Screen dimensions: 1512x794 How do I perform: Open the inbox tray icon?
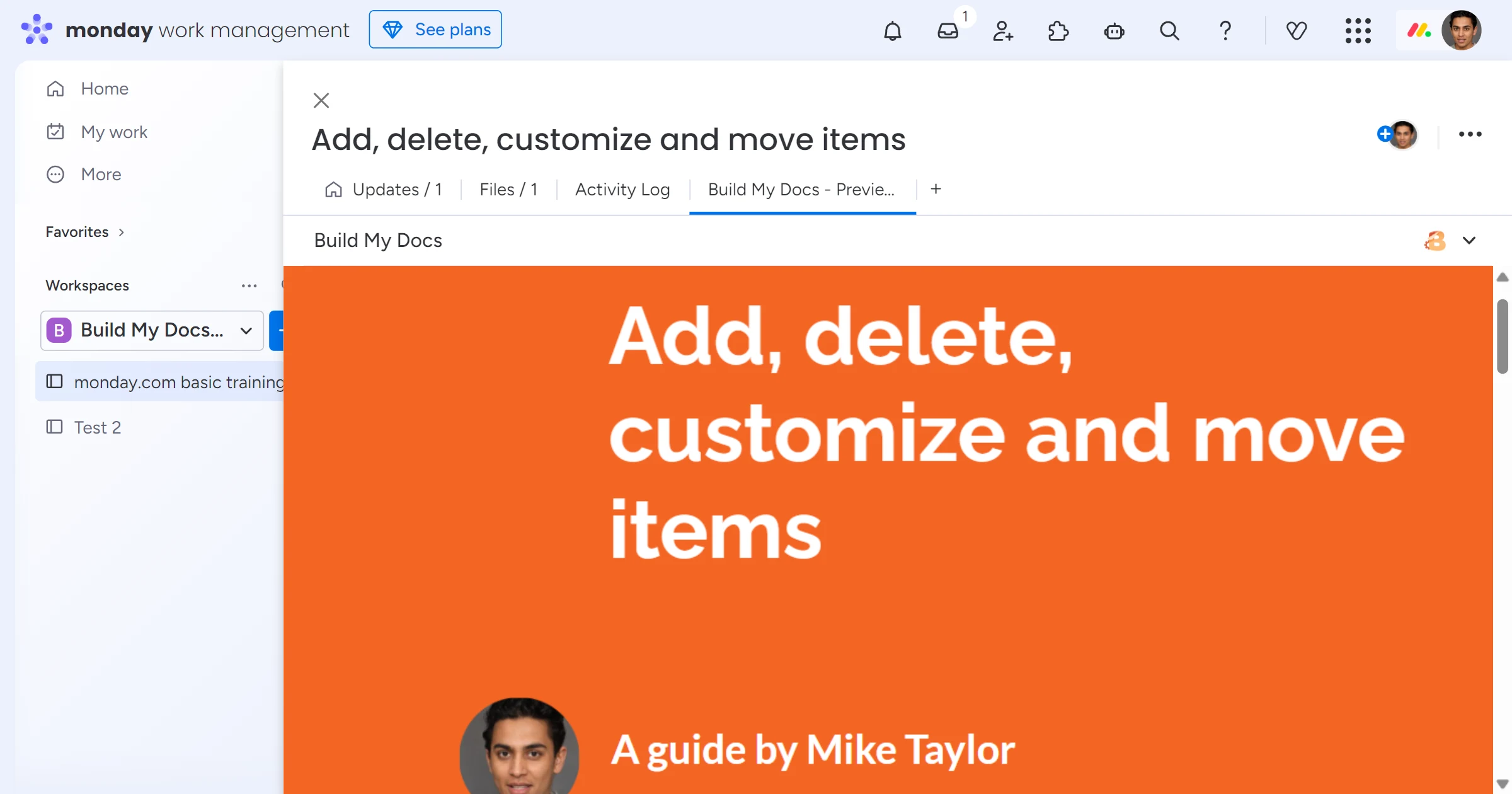point(948,30)
